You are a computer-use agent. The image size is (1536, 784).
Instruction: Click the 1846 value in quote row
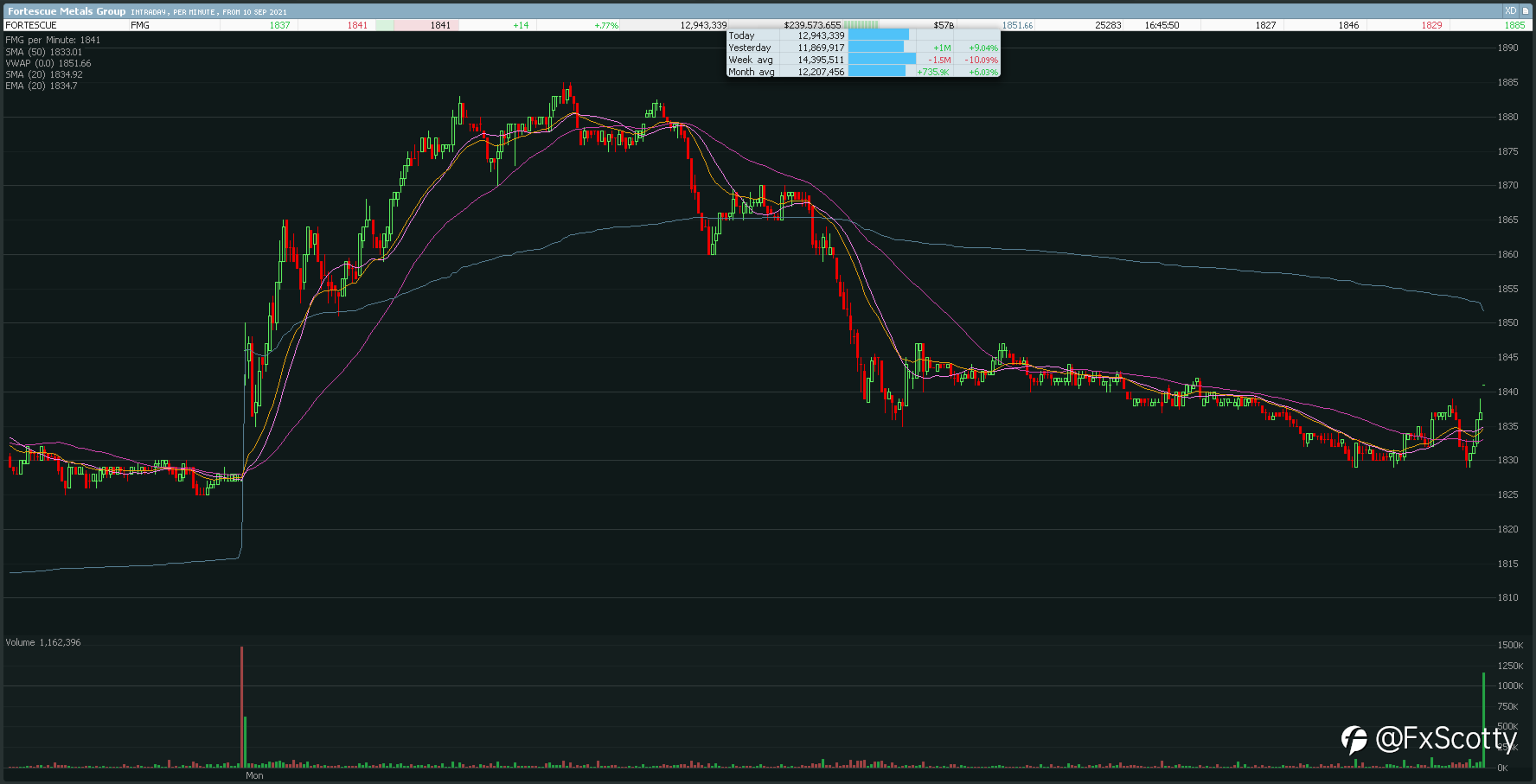(x=1348, y=25)
